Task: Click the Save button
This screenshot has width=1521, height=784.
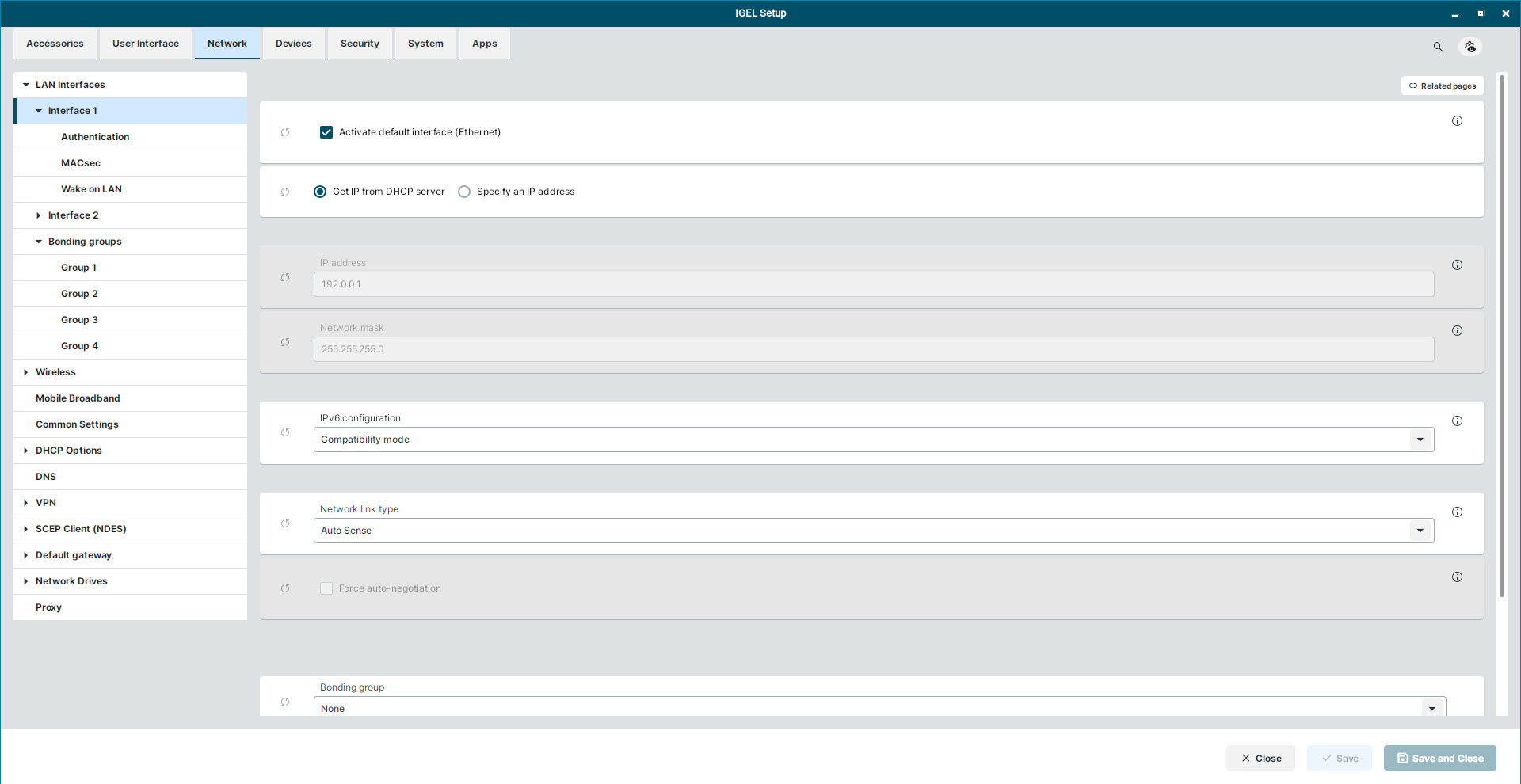Action: point(1339,758)
